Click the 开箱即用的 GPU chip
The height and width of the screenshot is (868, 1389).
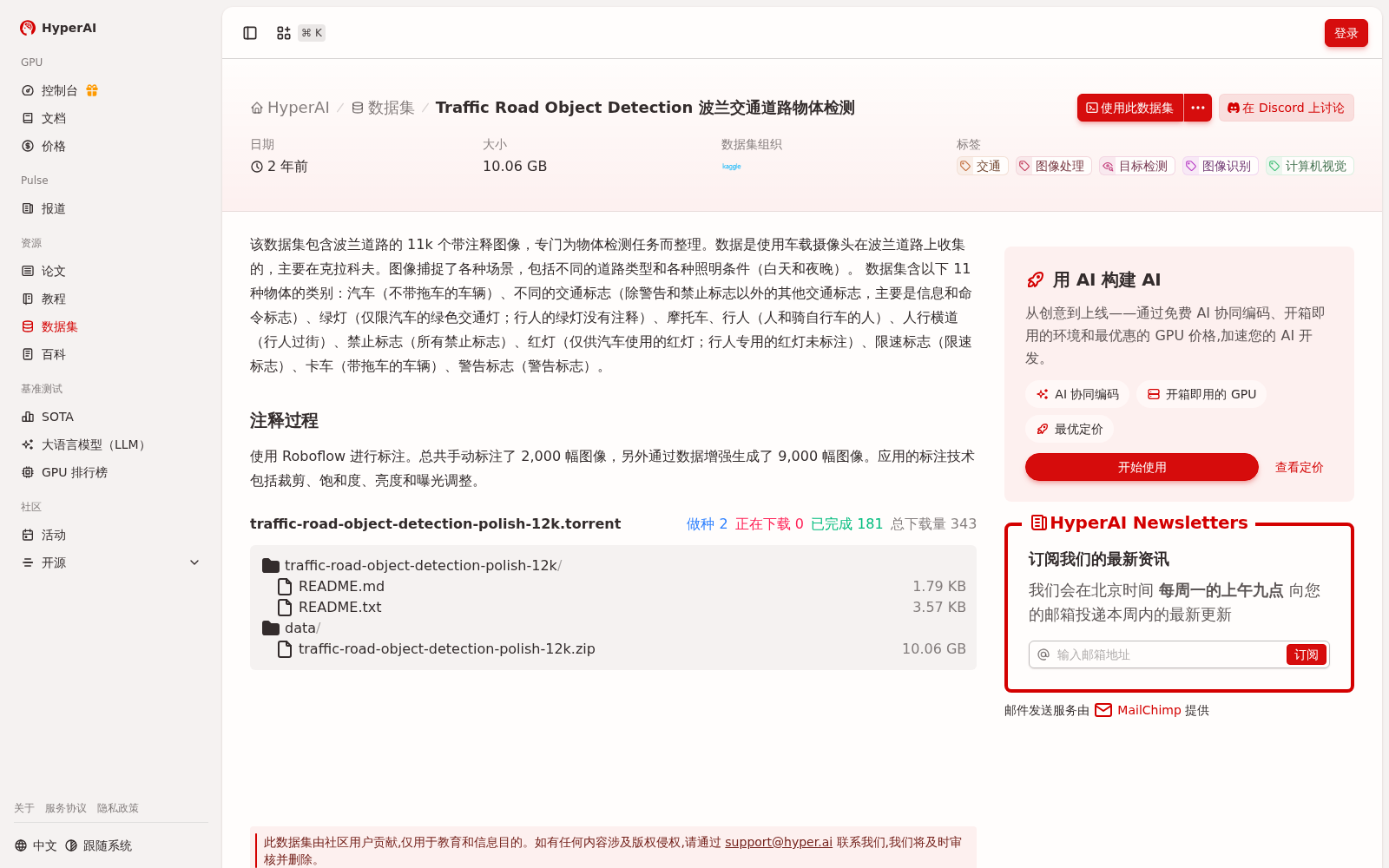click(1201, 394)
